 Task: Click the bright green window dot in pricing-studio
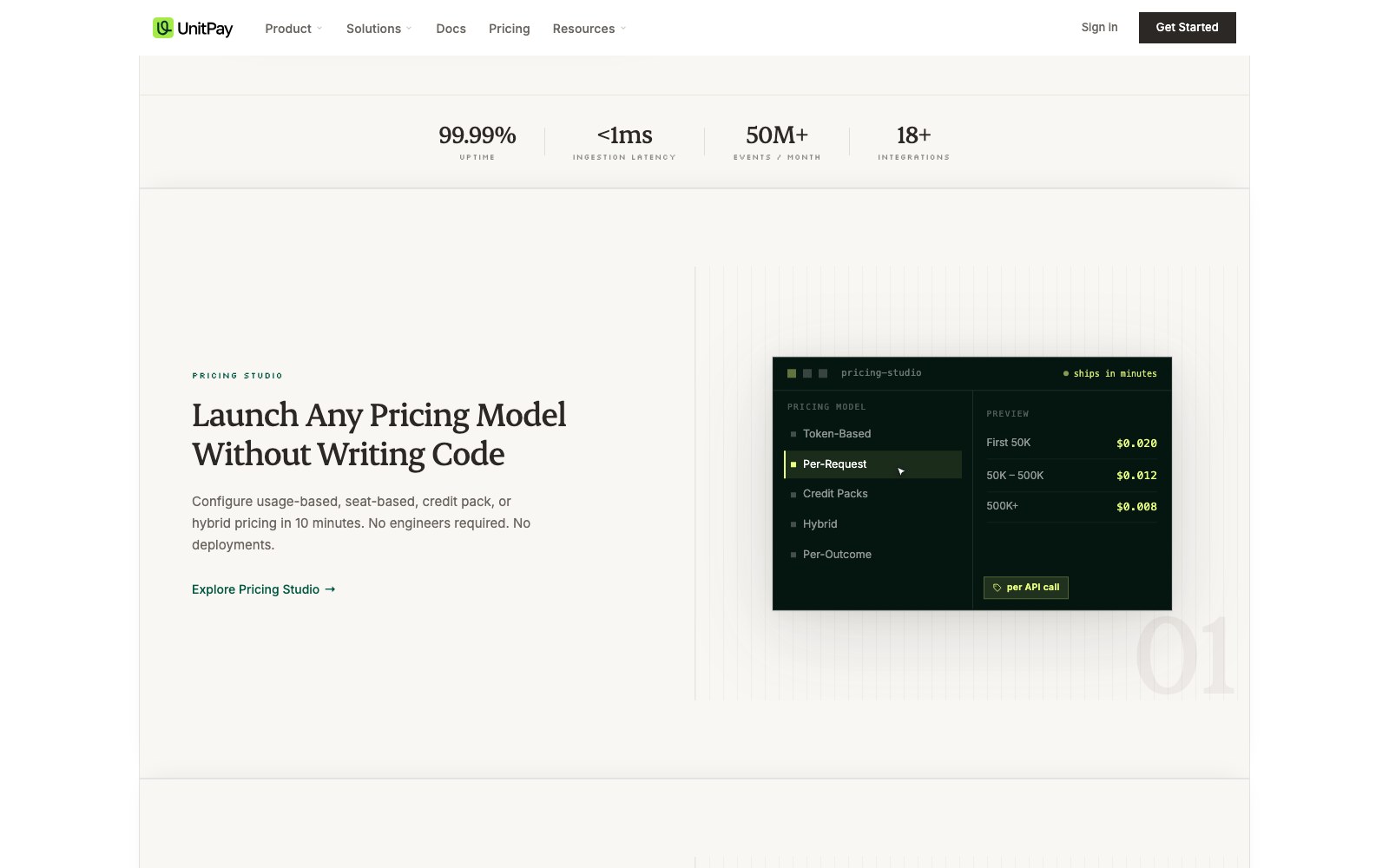792,373
